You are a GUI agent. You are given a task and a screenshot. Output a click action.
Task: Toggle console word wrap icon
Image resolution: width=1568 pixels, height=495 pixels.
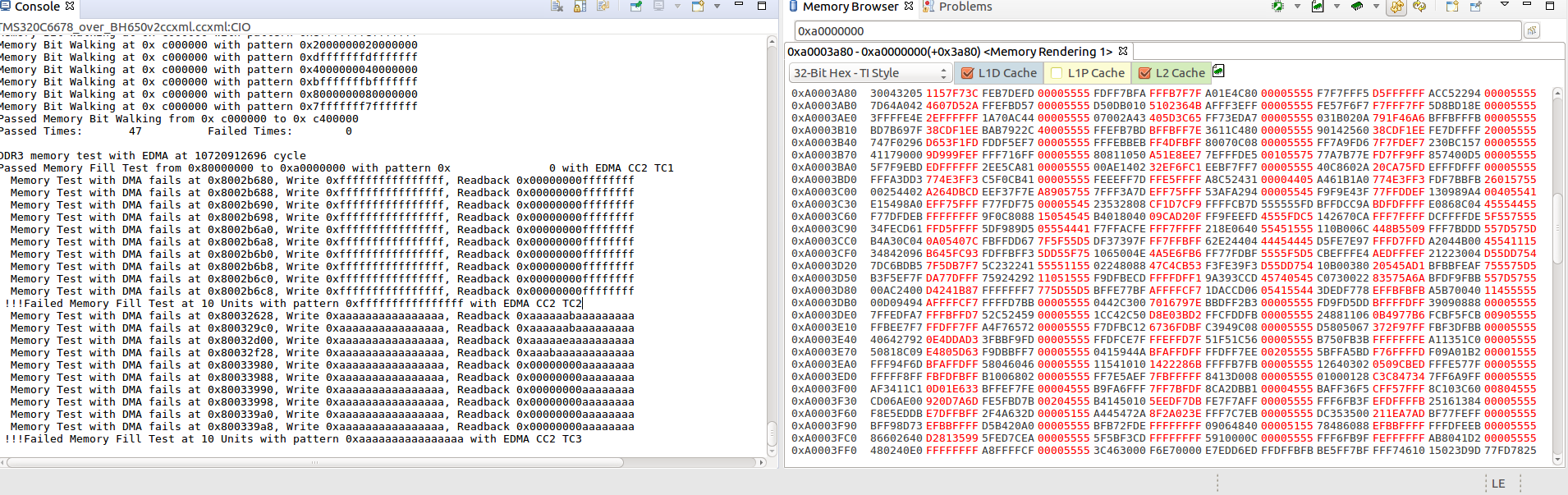coord(603,6)
